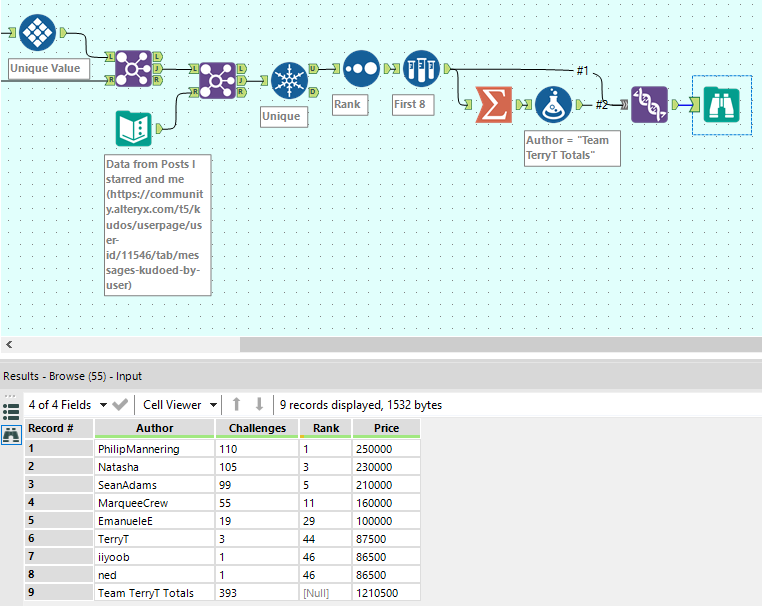Select the TerryT author cell
Image resolution: width=762 pixels, height=606 pixels.
[155, 539]
